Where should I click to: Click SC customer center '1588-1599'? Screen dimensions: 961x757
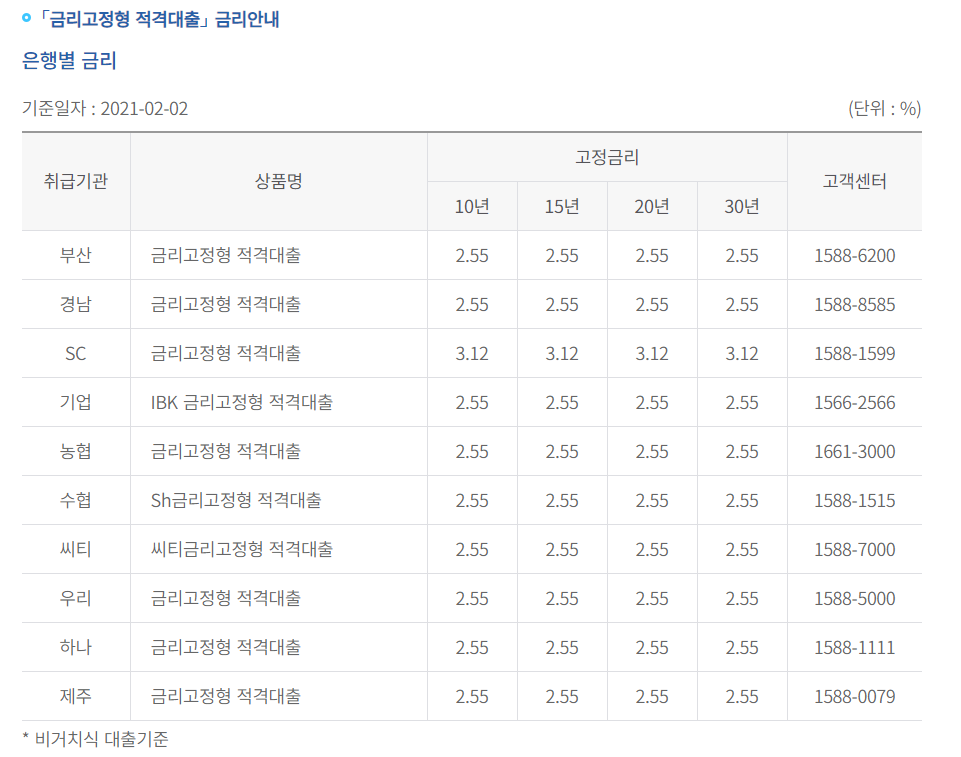[854, 354]
